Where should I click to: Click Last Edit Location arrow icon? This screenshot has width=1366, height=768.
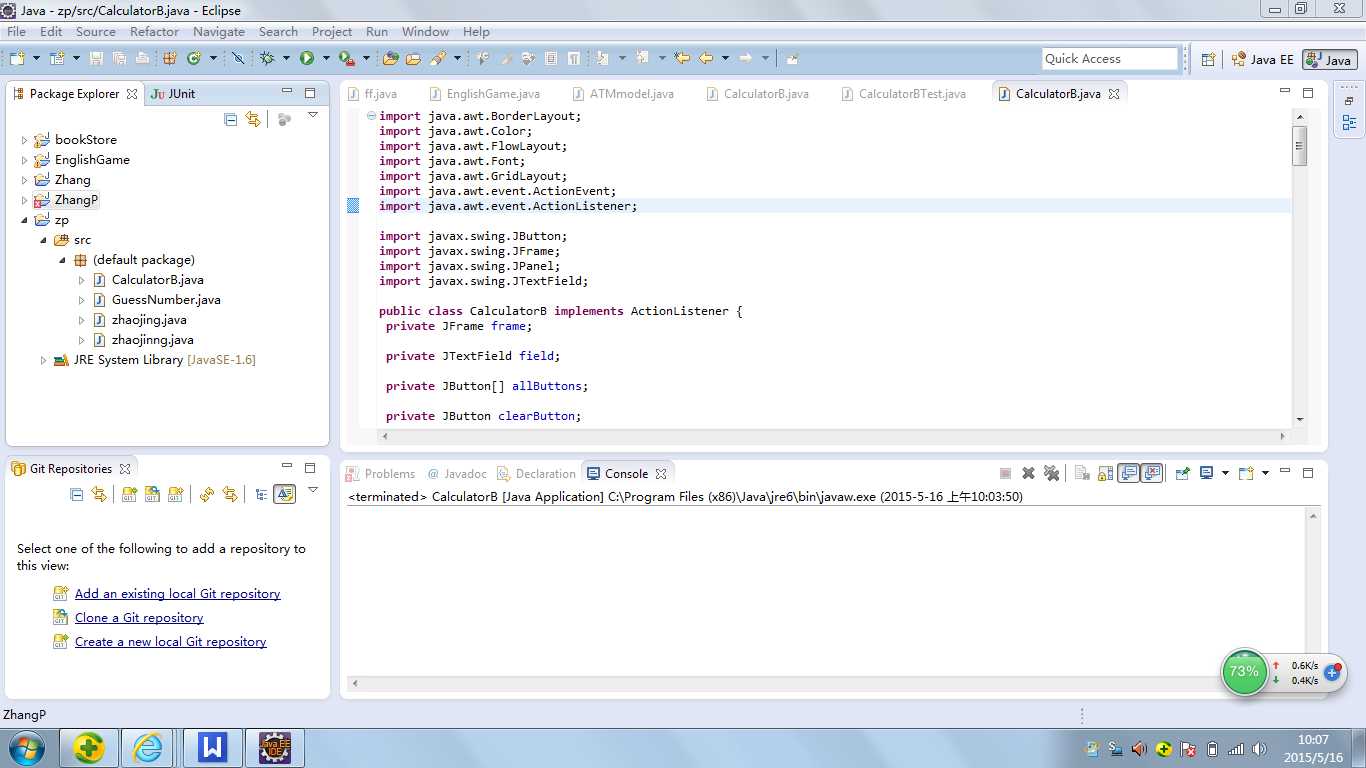pos(682,59)
